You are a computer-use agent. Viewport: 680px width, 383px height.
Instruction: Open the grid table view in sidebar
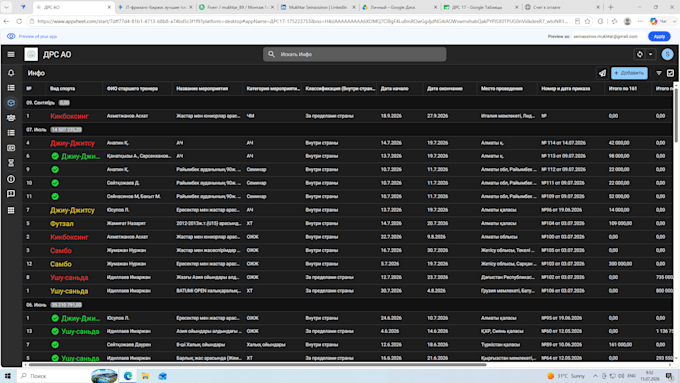click(11, 210)
